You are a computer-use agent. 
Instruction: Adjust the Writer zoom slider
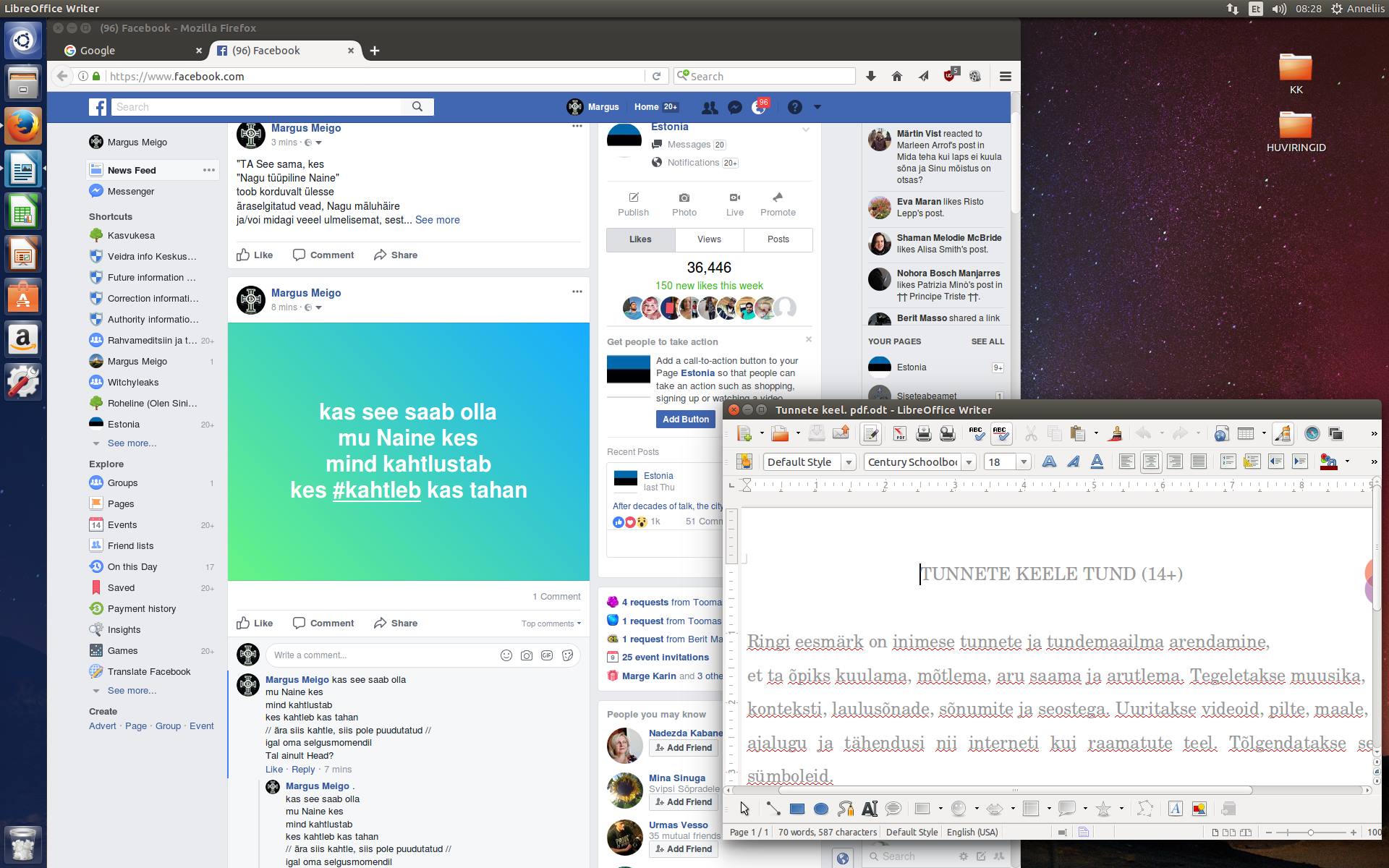pos(1310,833)
